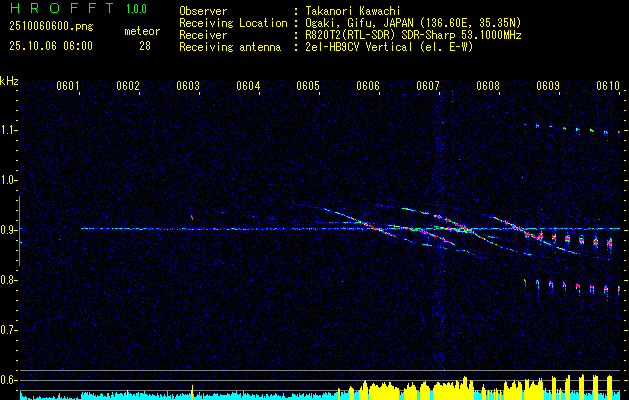Click the 0603 time marker
629x400 pixels.
tap(188, 86)
